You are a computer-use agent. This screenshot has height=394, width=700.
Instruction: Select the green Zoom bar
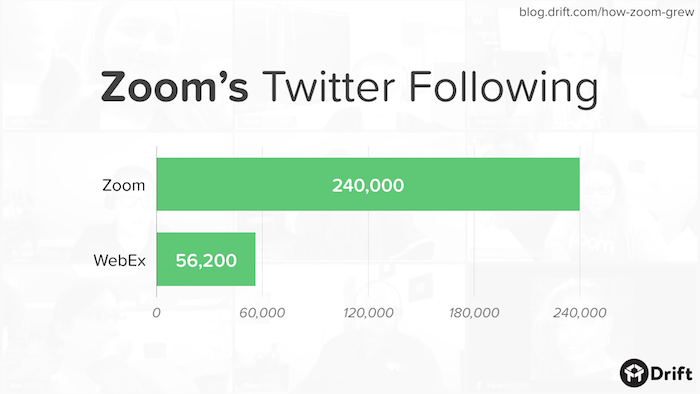[x=368, y=184]
